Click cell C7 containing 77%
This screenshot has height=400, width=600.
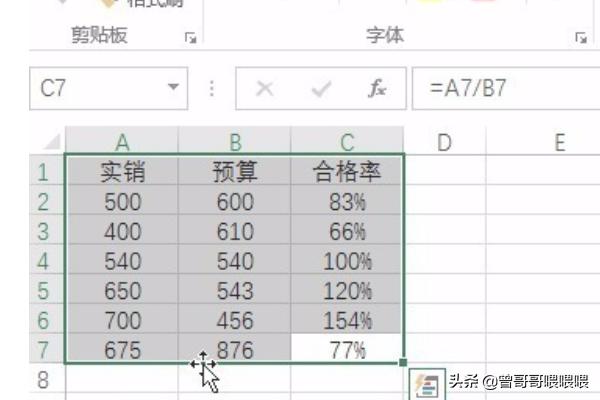(347, 350)
